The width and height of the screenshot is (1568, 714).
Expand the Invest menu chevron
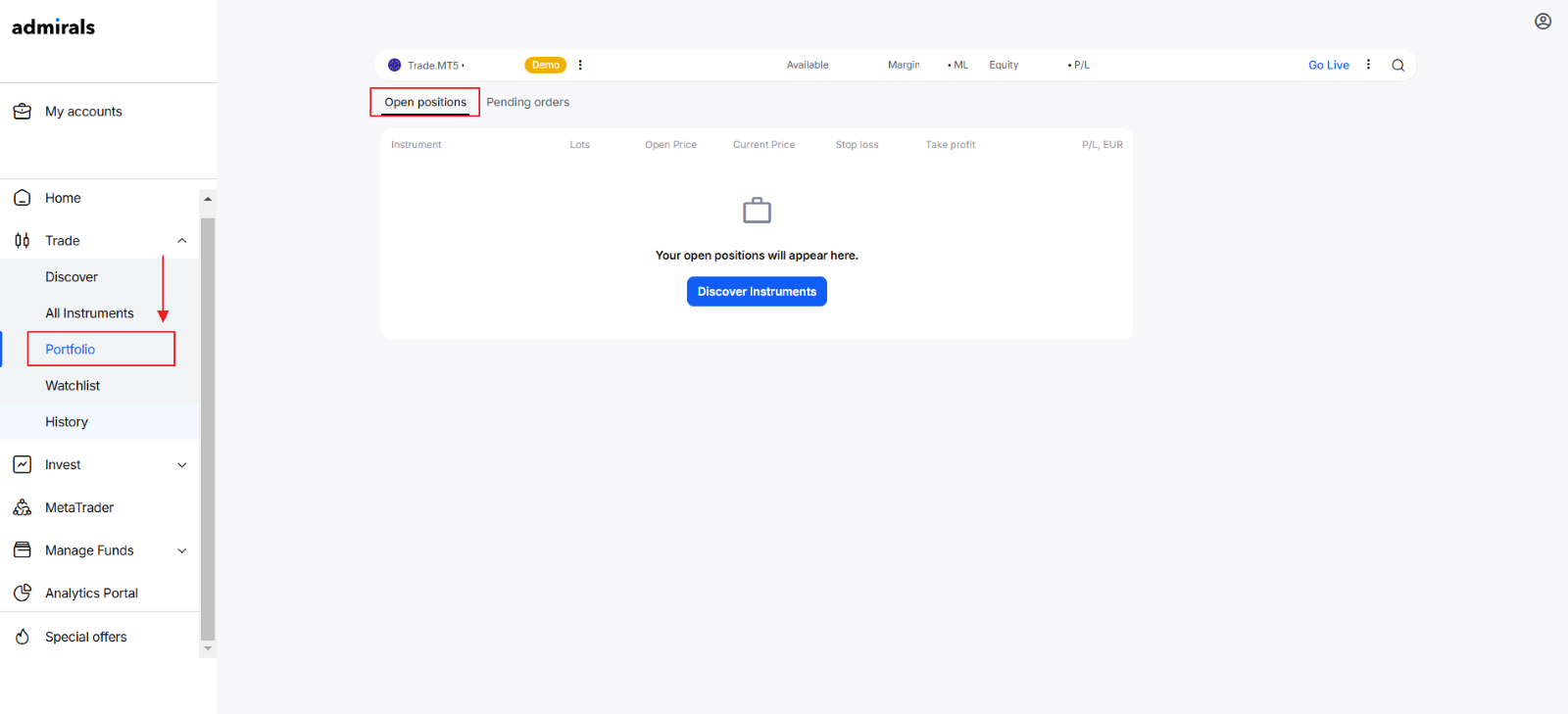click(181, 465)
